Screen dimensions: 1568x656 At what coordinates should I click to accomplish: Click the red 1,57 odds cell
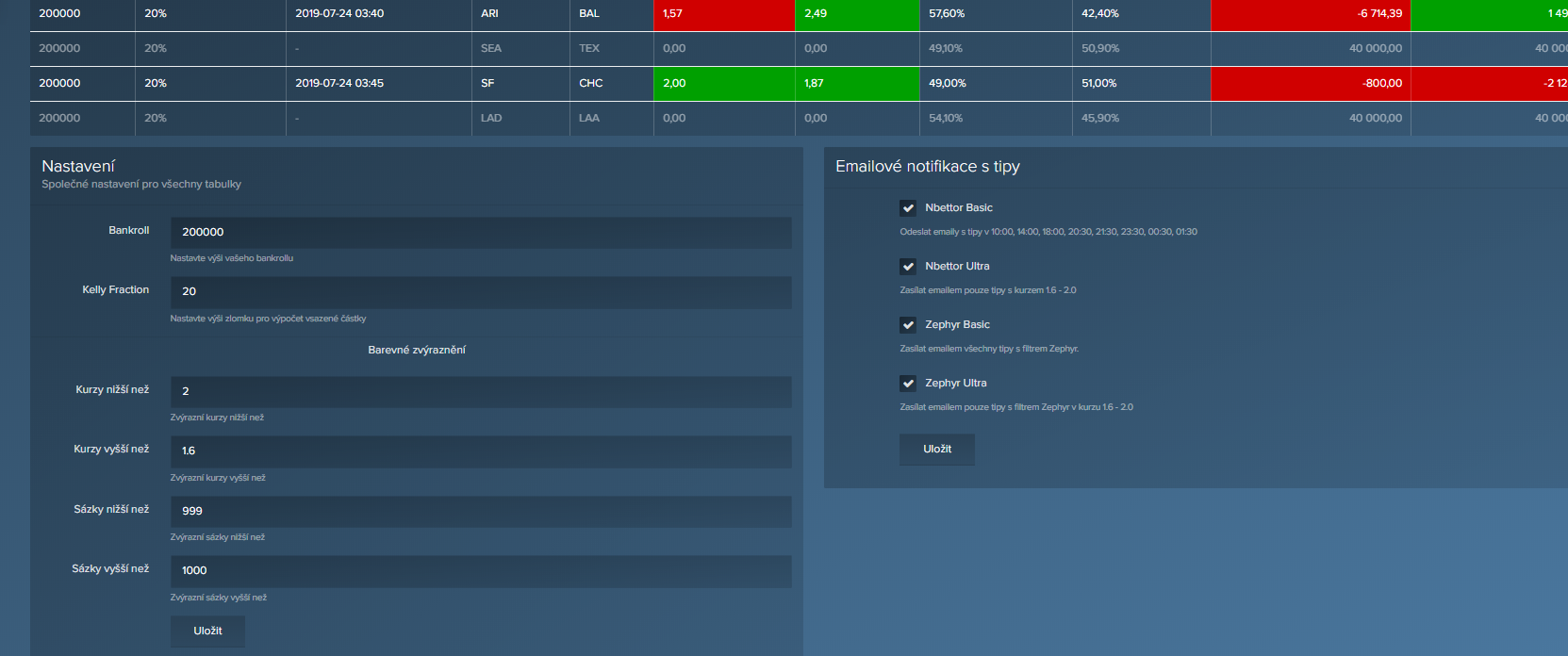(723, 14)
